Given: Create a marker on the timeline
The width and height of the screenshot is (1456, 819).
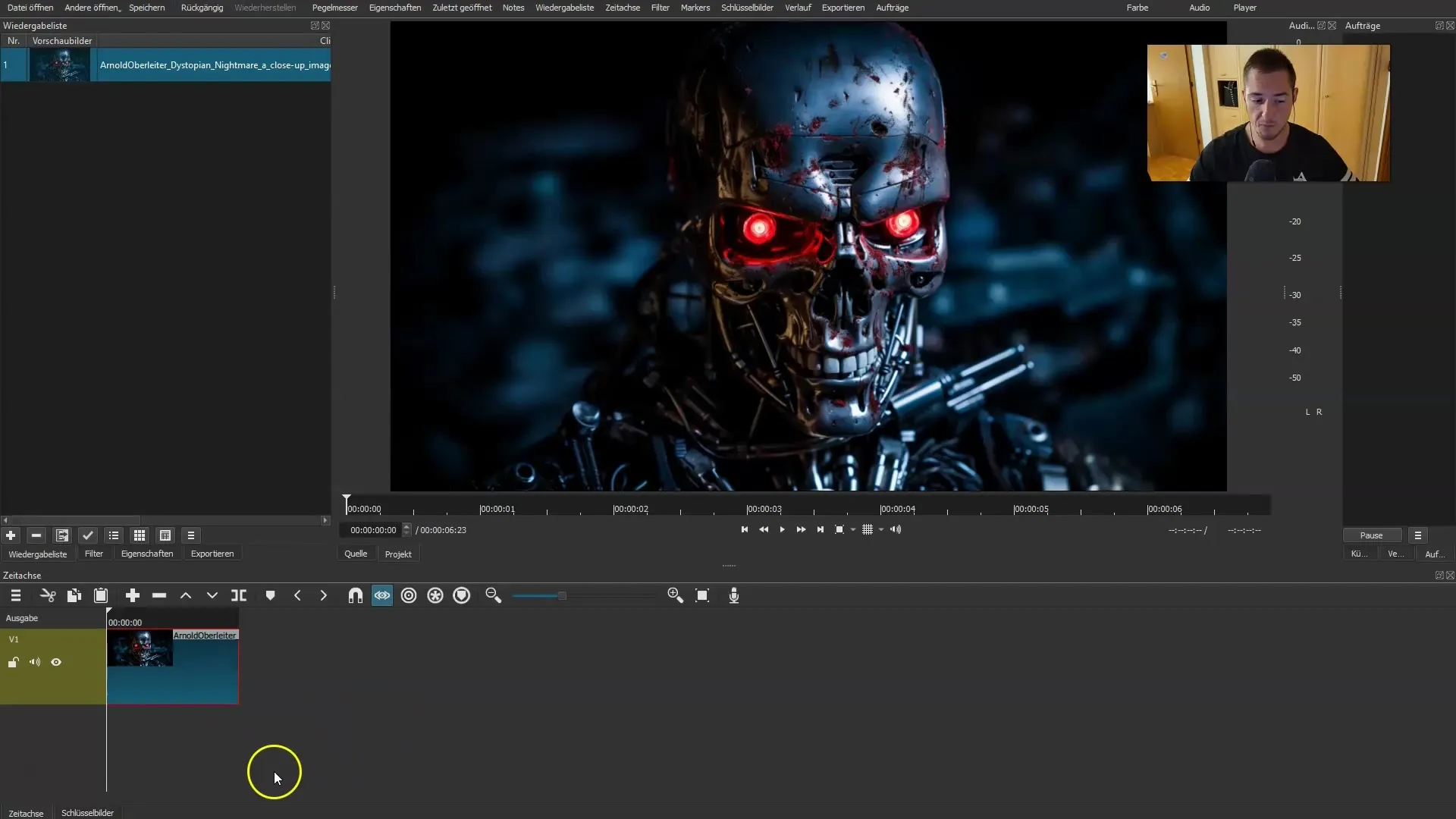Looking at the screenshot, I should 270,596.
